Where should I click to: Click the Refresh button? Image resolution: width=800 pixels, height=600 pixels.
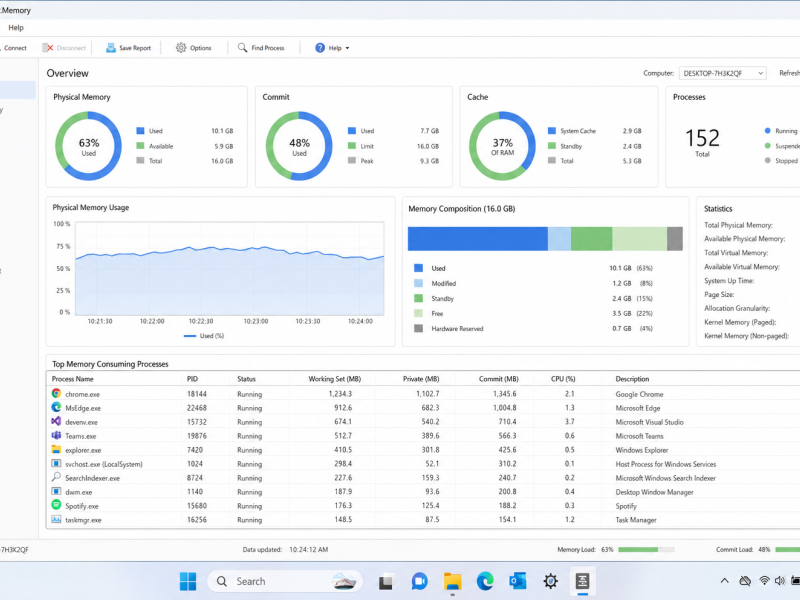(789, 73)
